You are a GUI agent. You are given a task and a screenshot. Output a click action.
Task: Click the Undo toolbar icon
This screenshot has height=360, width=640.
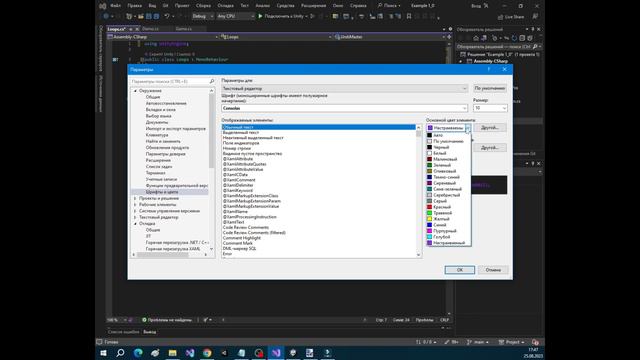coord(167,16)
